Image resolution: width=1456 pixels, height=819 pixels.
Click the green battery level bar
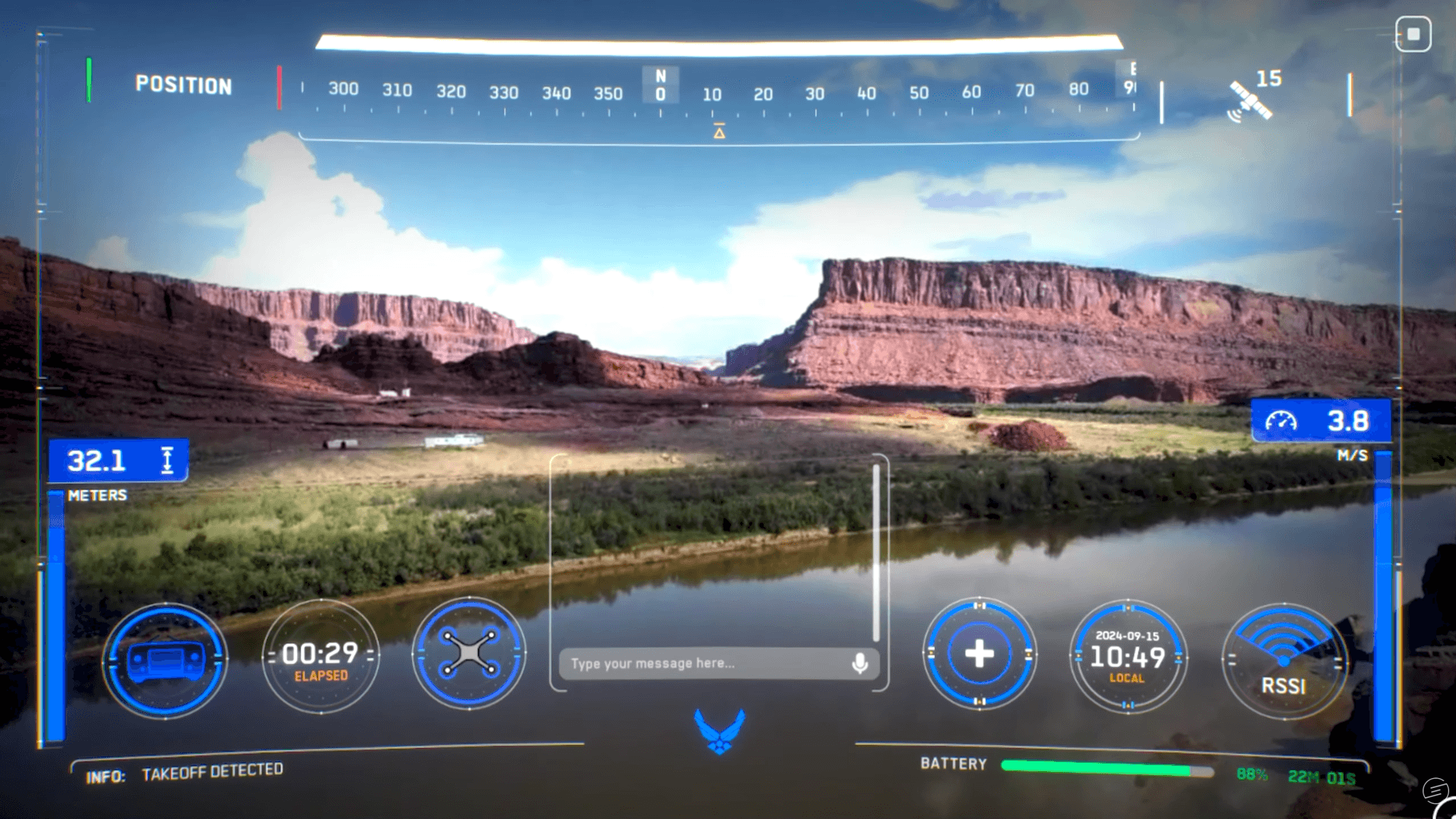coord(1096,769)
